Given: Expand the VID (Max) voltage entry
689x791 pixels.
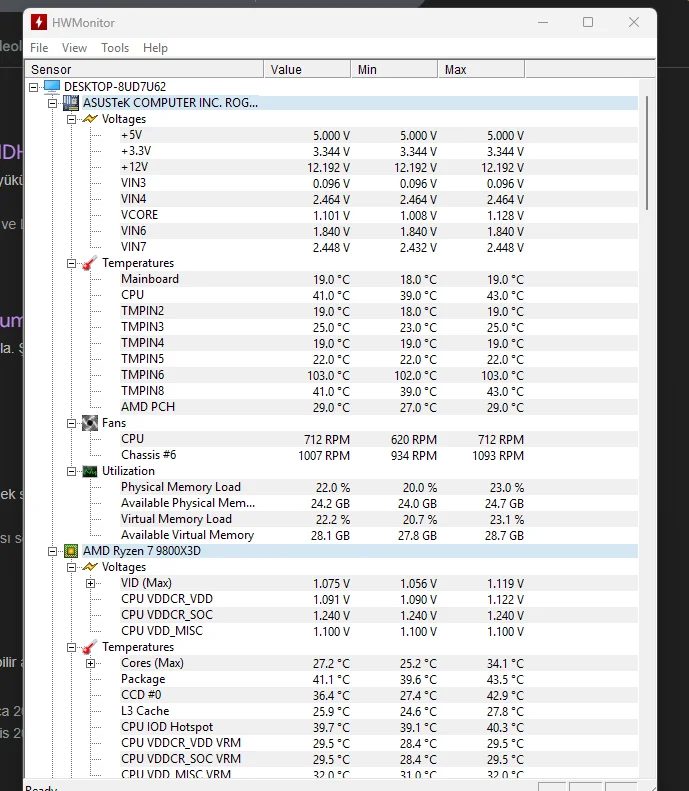Looking at the screenshot, I should click(90, 583).
